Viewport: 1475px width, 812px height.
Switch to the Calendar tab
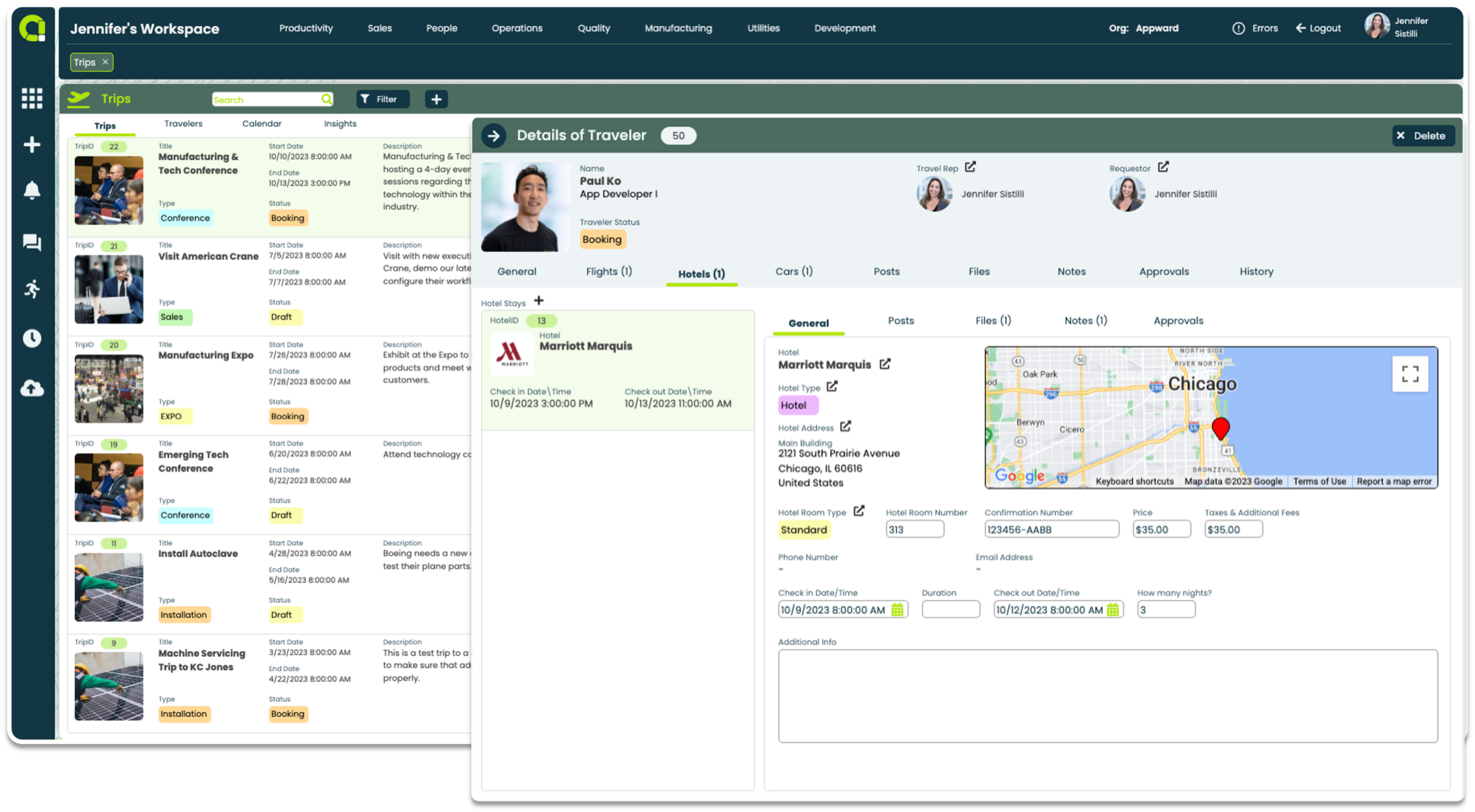262,124
